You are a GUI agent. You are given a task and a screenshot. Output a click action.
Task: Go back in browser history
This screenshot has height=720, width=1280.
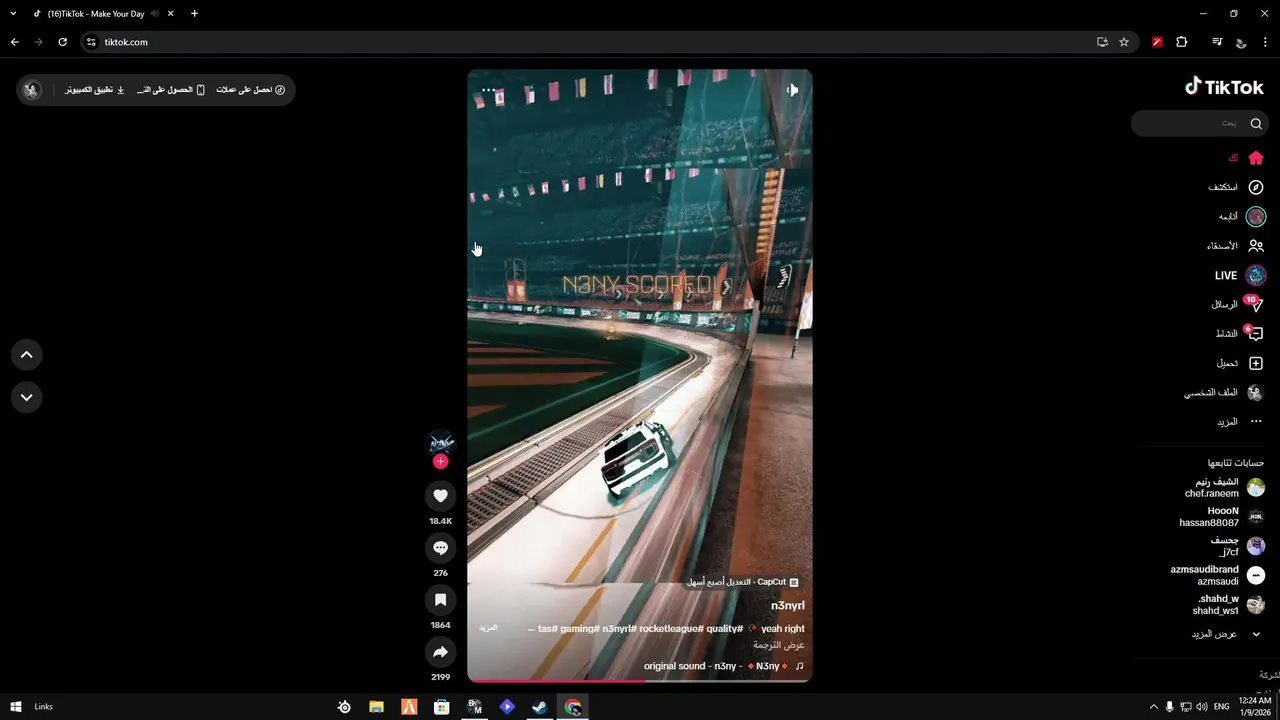(x=15, y=42)
